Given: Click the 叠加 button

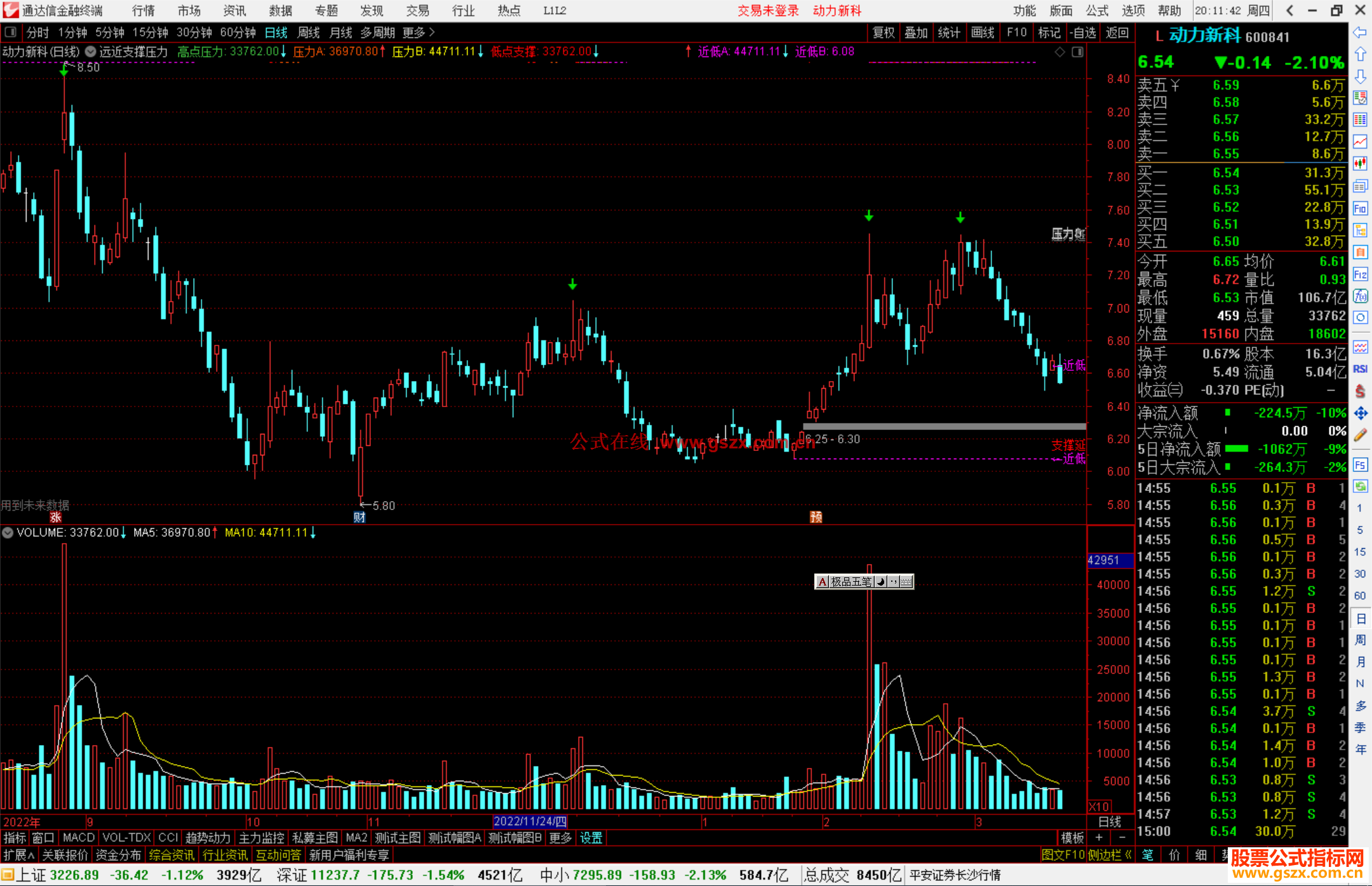Looking at the screenshot, I should point(916,32).
